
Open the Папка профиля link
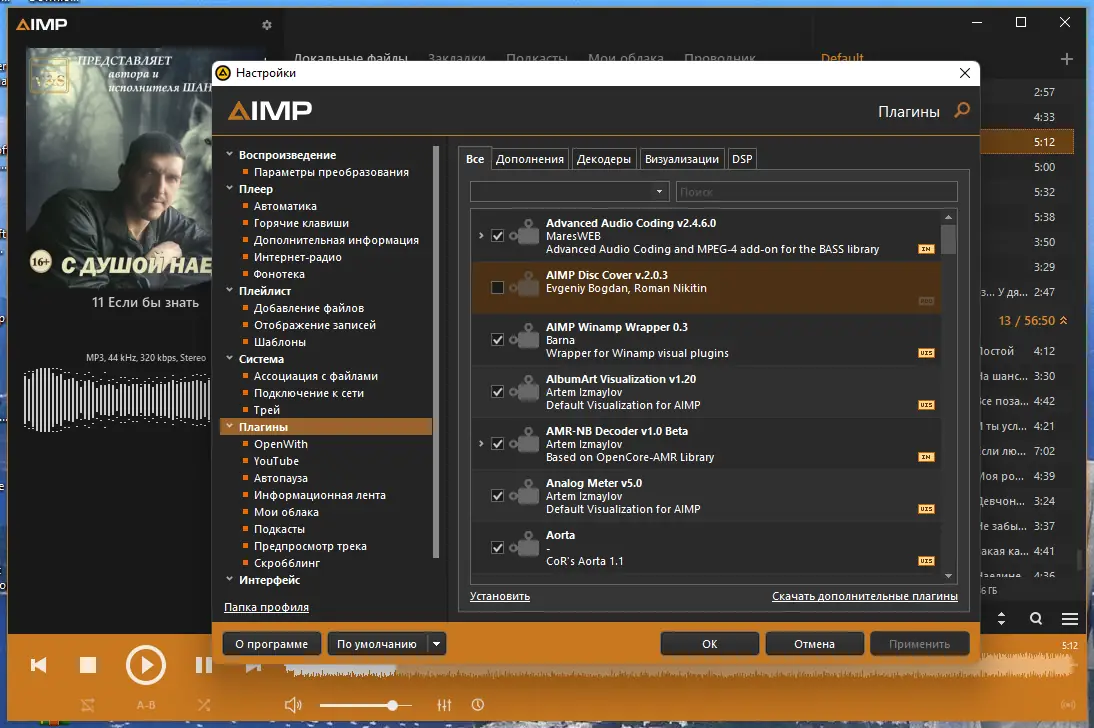point(267,607)
